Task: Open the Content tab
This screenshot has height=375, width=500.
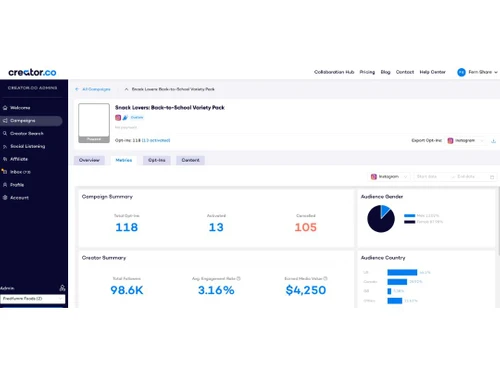Action: click(x=190, y=160)
